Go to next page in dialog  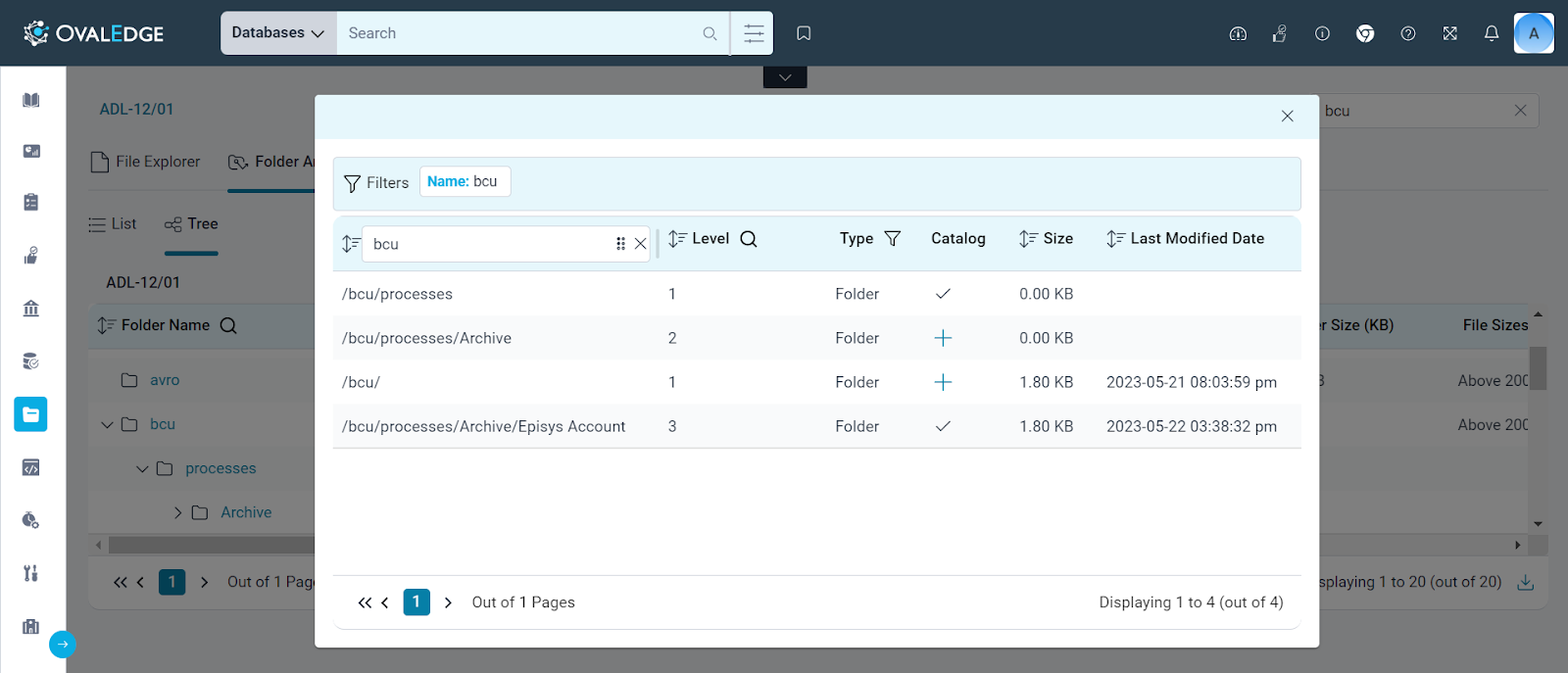(x=448, y=602)
